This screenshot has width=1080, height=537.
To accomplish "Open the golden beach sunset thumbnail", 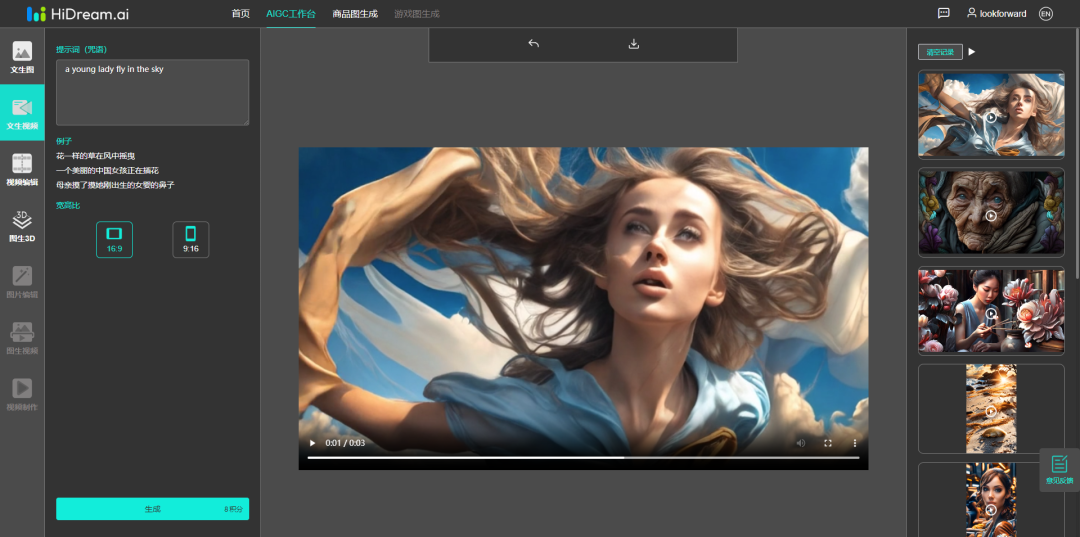I will click(x=991, y=409).
